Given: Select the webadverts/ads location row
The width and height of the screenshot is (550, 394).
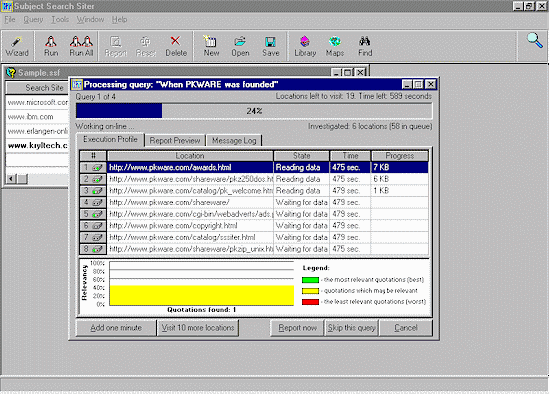Looking at the screenshot, I should click(x=254, y=214).
